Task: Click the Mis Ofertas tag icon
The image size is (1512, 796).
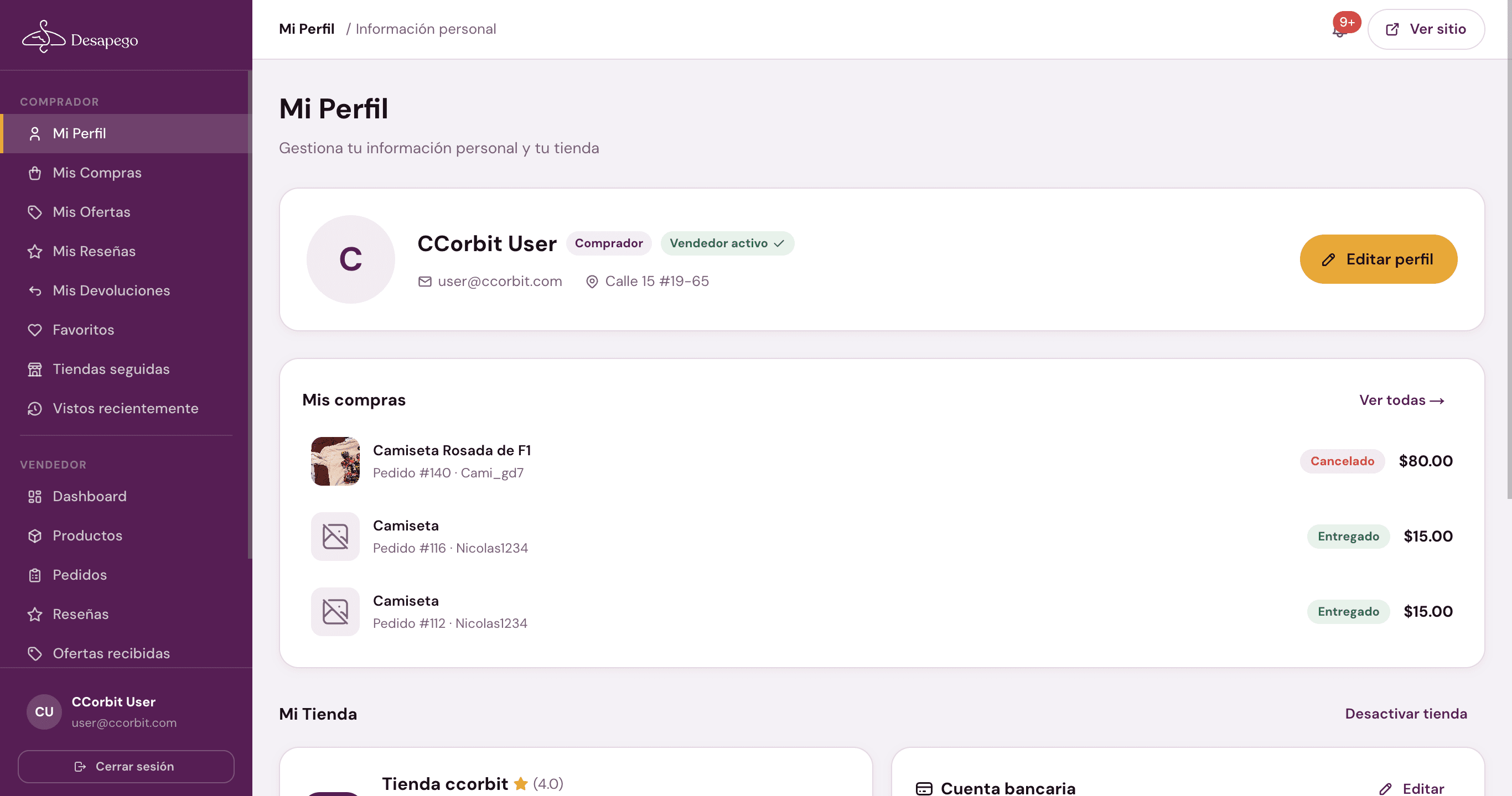Action: pyautogui.click(x=35, y=212)
